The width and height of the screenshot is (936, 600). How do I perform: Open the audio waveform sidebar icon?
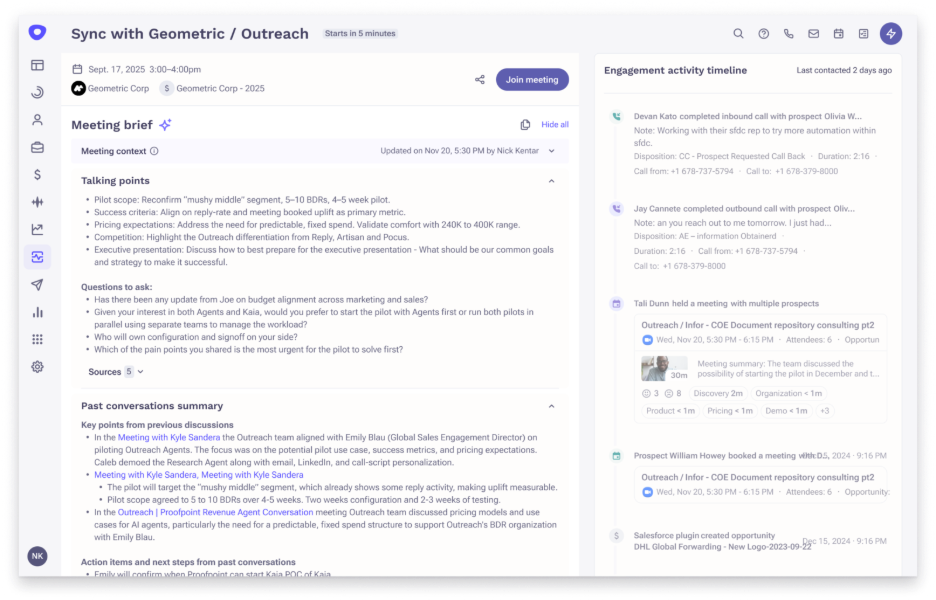click(37, 202)
